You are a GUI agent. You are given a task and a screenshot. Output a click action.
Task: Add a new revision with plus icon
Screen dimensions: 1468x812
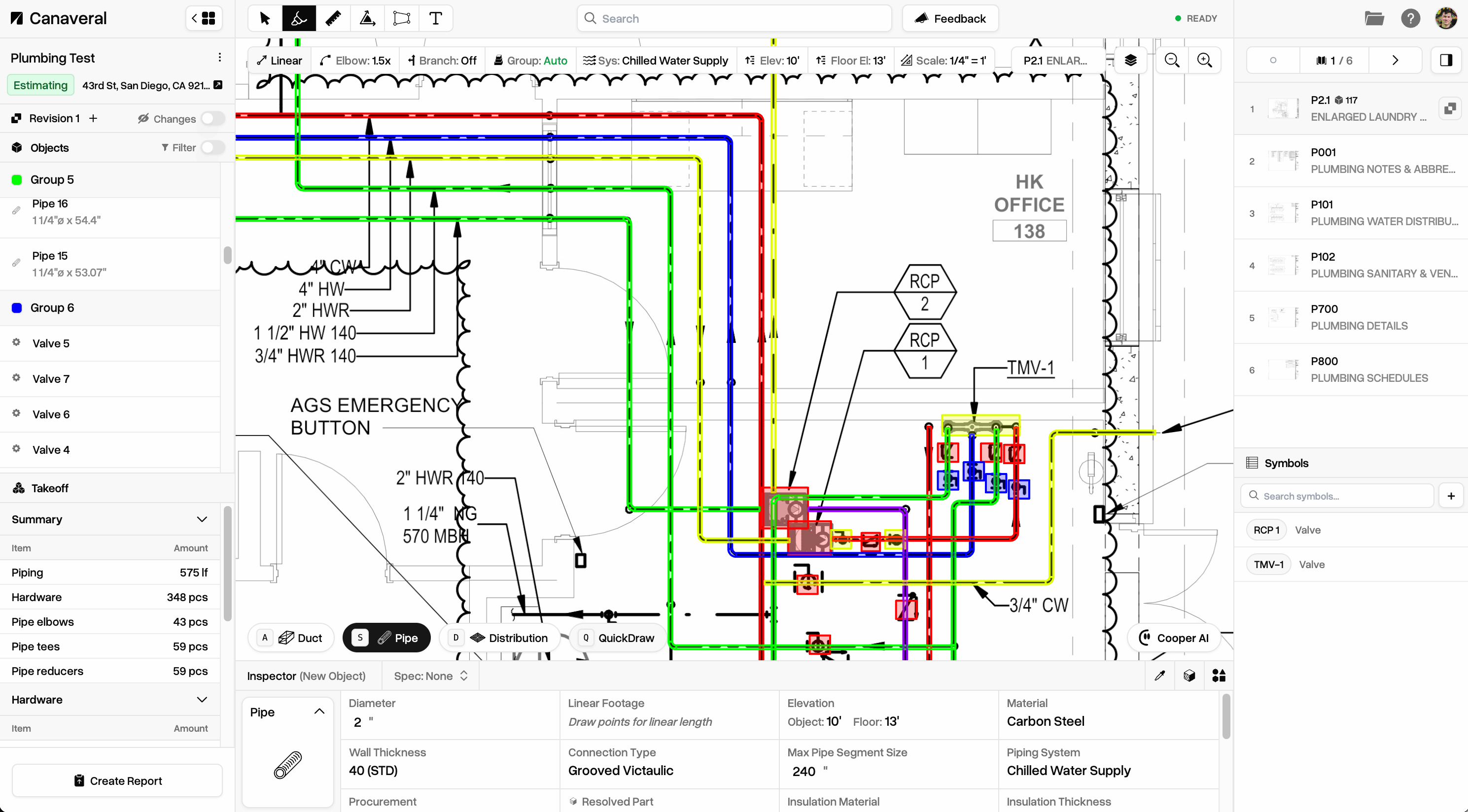(x=93, y=118)
